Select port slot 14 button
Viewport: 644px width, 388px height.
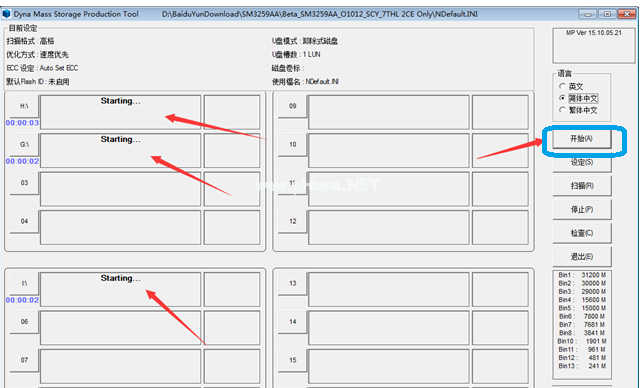(292, 322)
